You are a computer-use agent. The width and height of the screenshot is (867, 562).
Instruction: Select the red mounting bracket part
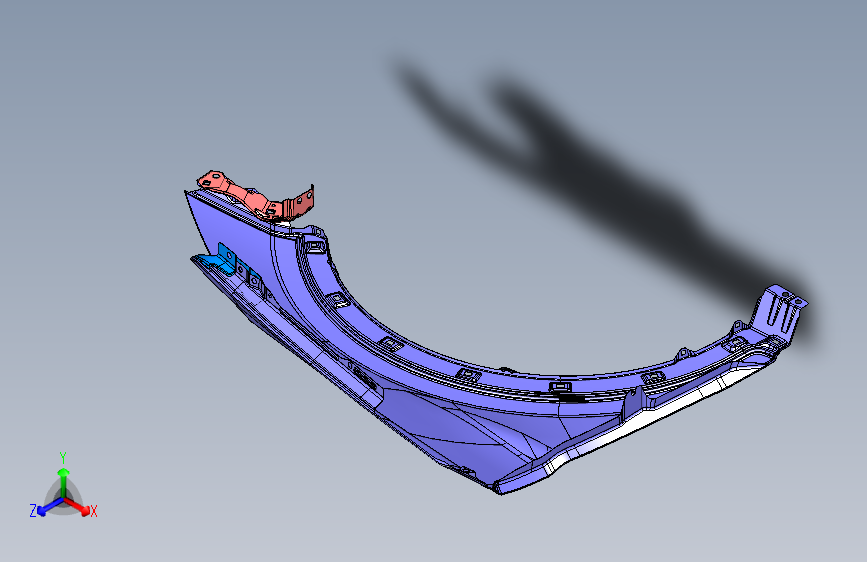(x=255, y=197)
